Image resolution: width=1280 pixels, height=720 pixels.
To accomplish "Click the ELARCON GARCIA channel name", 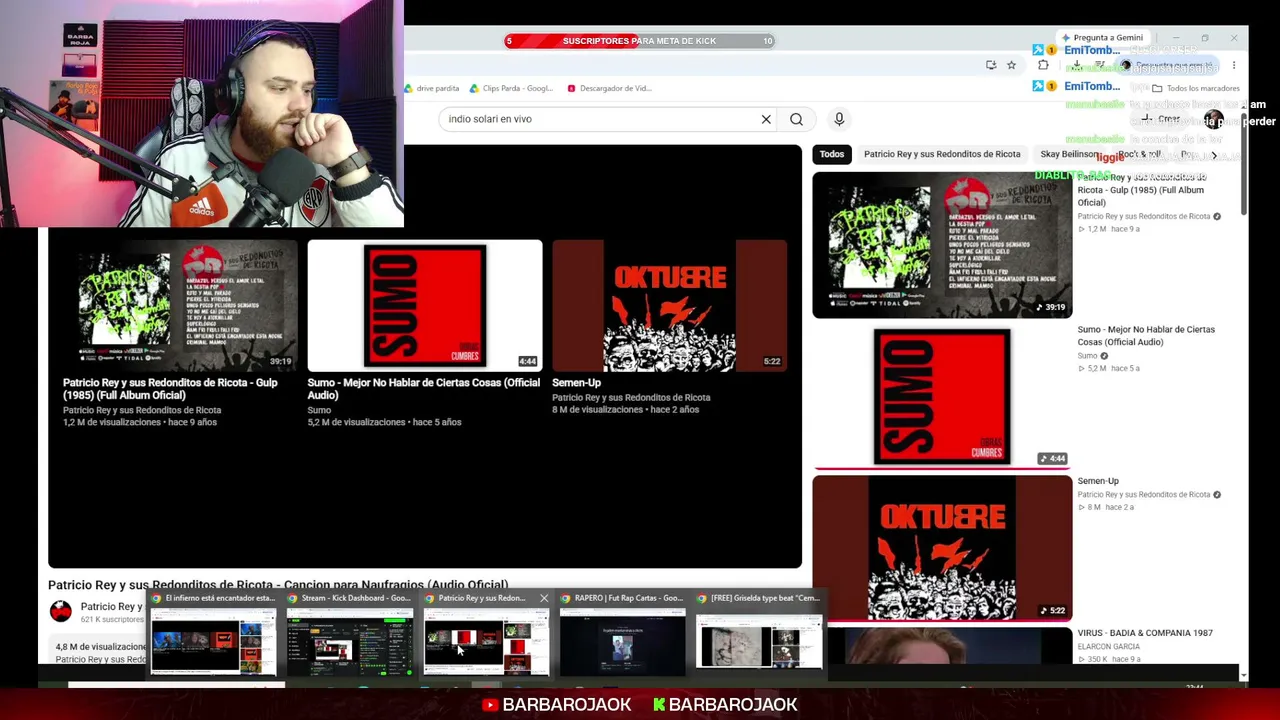I will coord(1107,646).
